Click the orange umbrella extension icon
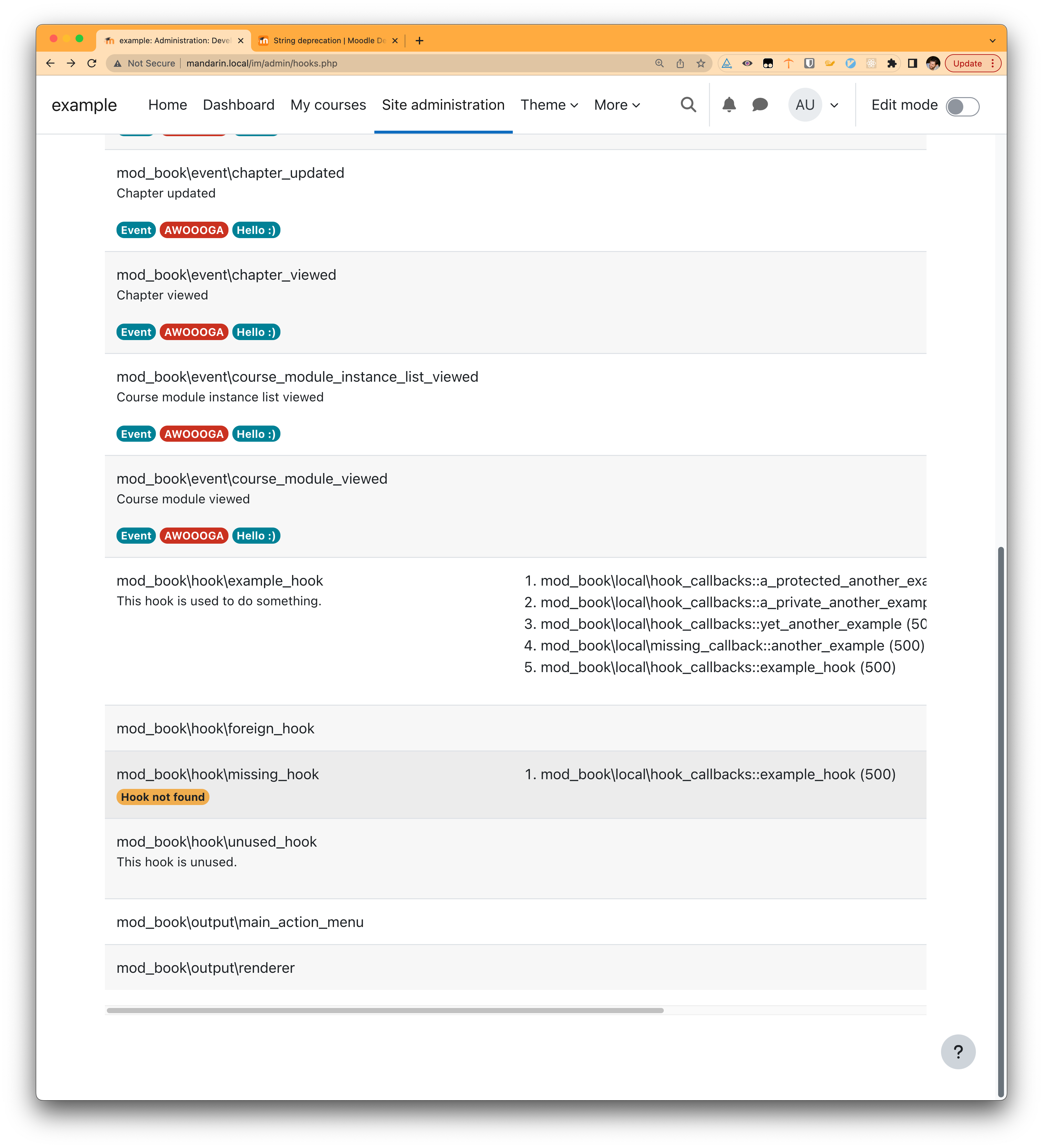This screenshot has width=1043, height=1148. tap(788, 63)
